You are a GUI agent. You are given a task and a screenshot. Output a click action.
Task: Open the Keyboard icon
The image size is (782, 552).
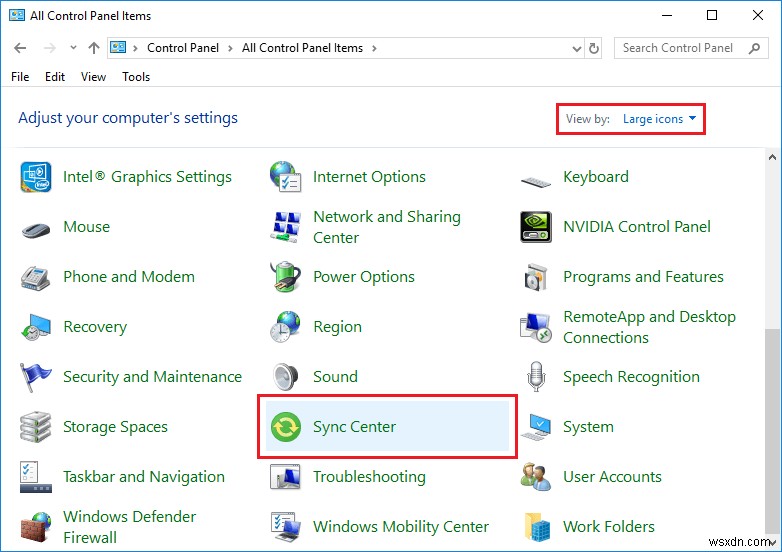(x=536, y=181)
